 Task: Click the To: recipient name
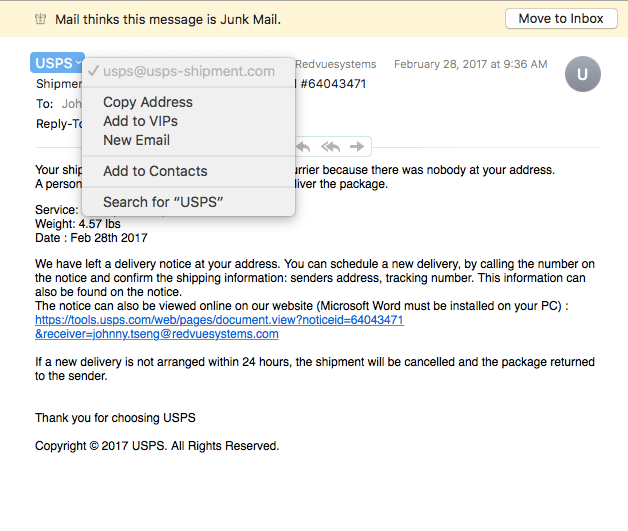point(72,104)
